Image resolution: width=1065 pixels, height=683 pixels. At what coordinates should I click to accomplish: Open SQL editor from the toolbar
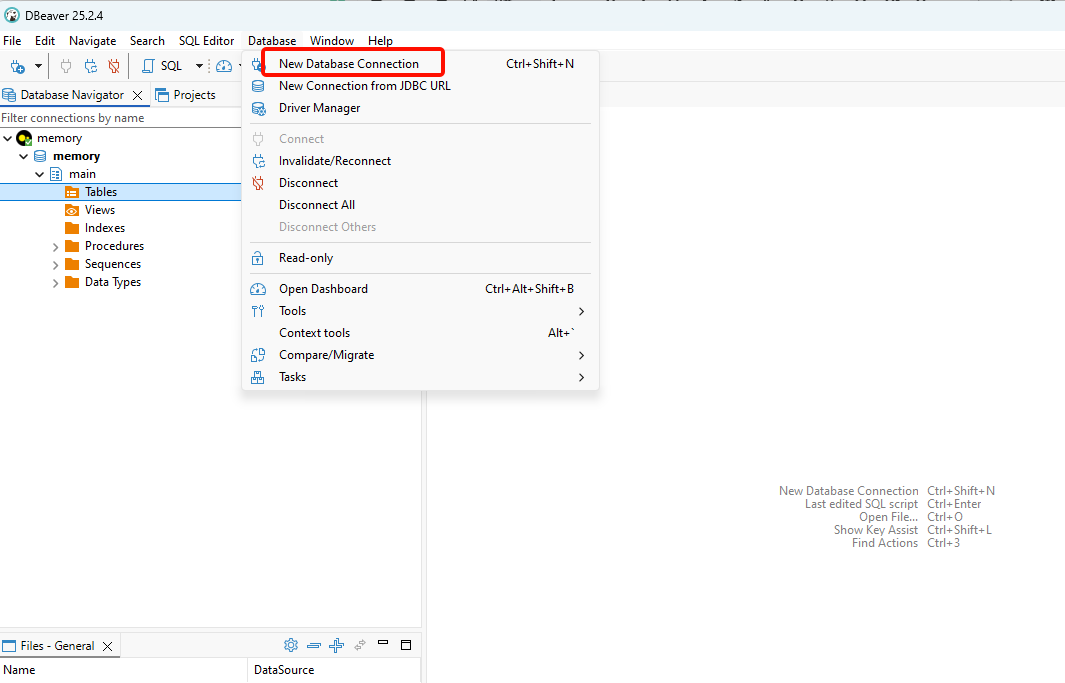(162, 66)
